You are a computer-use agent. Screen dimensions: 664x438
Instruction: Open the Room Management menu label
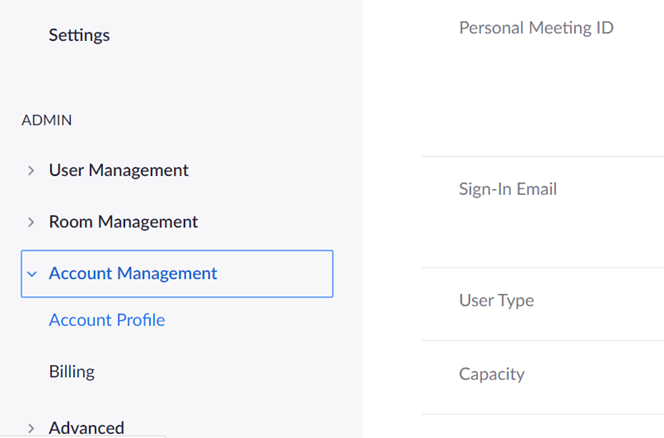(123, 222)
